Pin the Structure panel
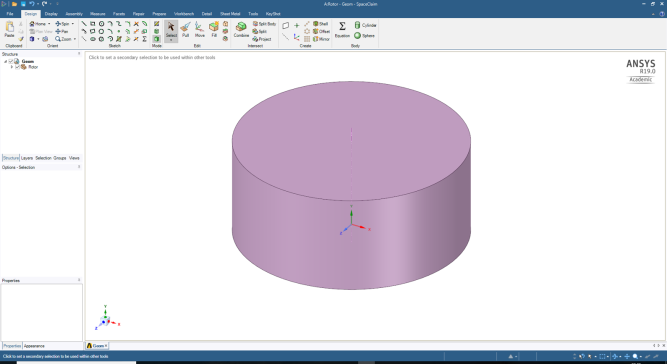The image size is (667, 364). click(x=79, y=54)
